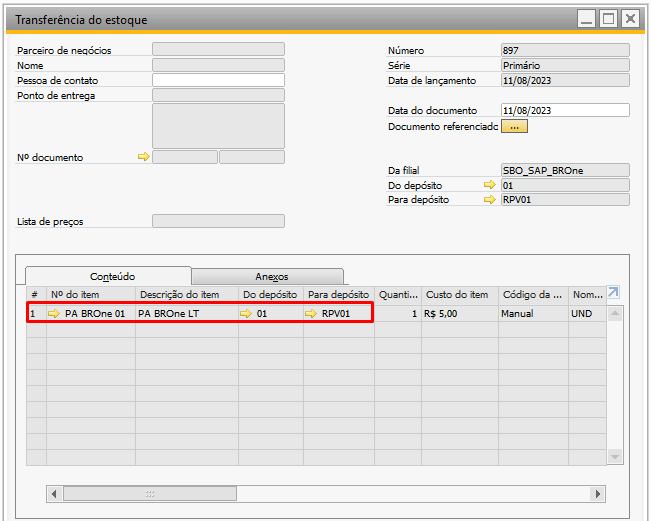
Task: Open the Do depósito header link arrow
Action: point(489,185)
